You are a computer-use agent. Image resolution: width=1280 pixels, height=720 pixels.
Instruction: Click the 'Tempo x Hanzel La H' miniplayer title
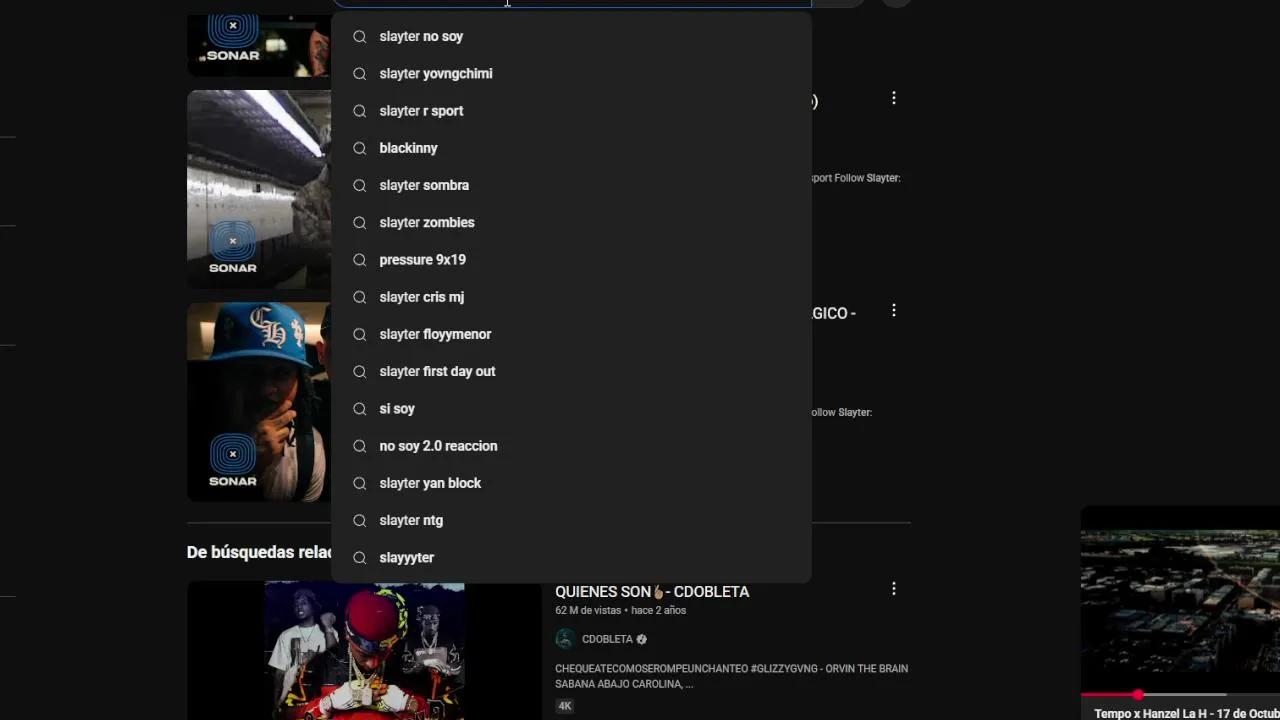click(1187, 713)
